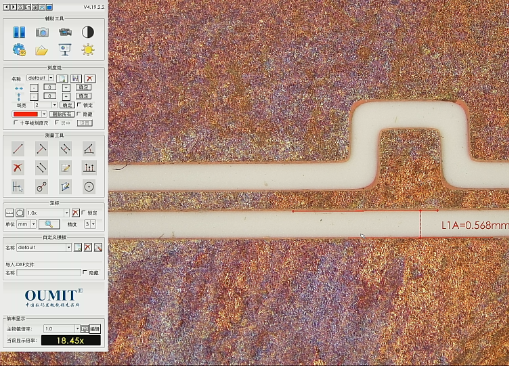Viewport: 509px width, 366px height.
Task: Increase horizontal offset with right stepper
Action: click(66, 87)
